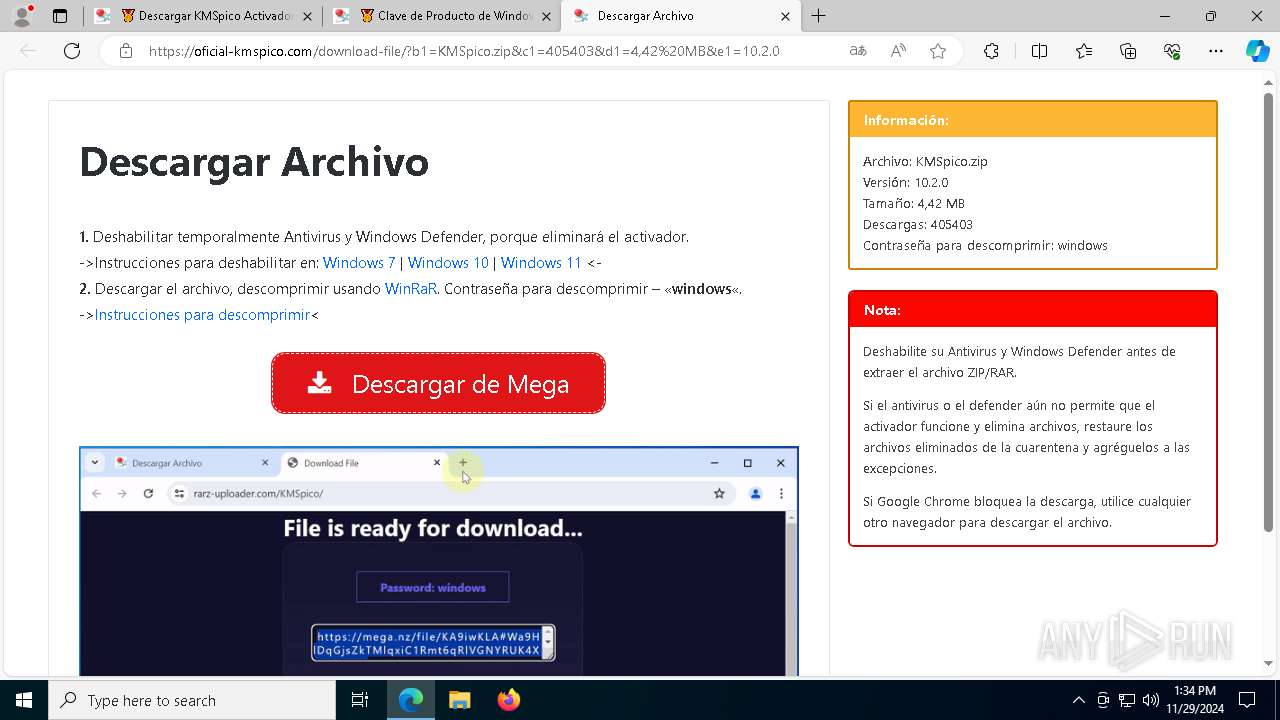1280x720 pixels.
Task: Click the taskbar search box
Action: pyautogui.click(x=192, y=700)
